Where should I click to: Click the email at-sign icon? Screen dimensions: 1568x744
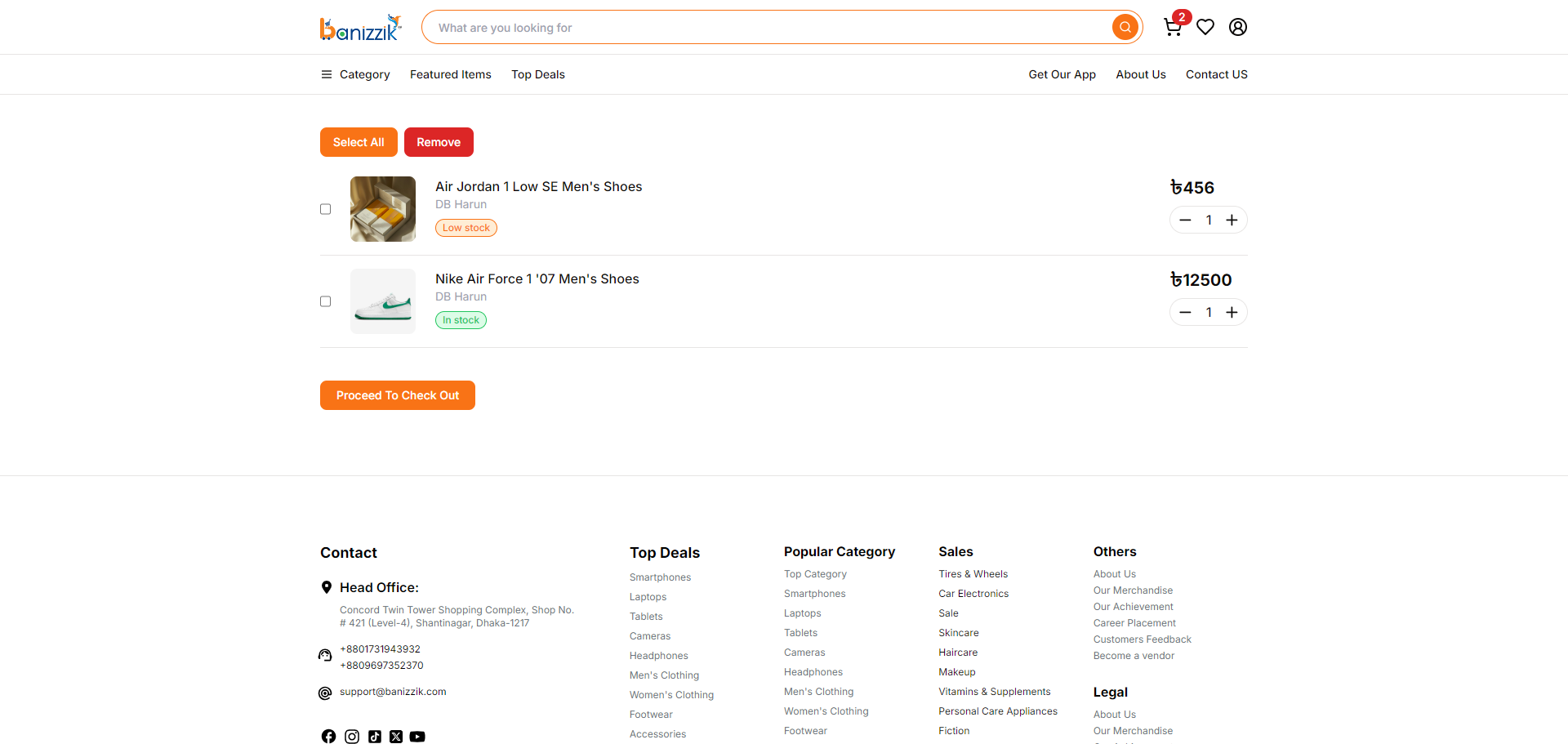click(x=325, y=693)
